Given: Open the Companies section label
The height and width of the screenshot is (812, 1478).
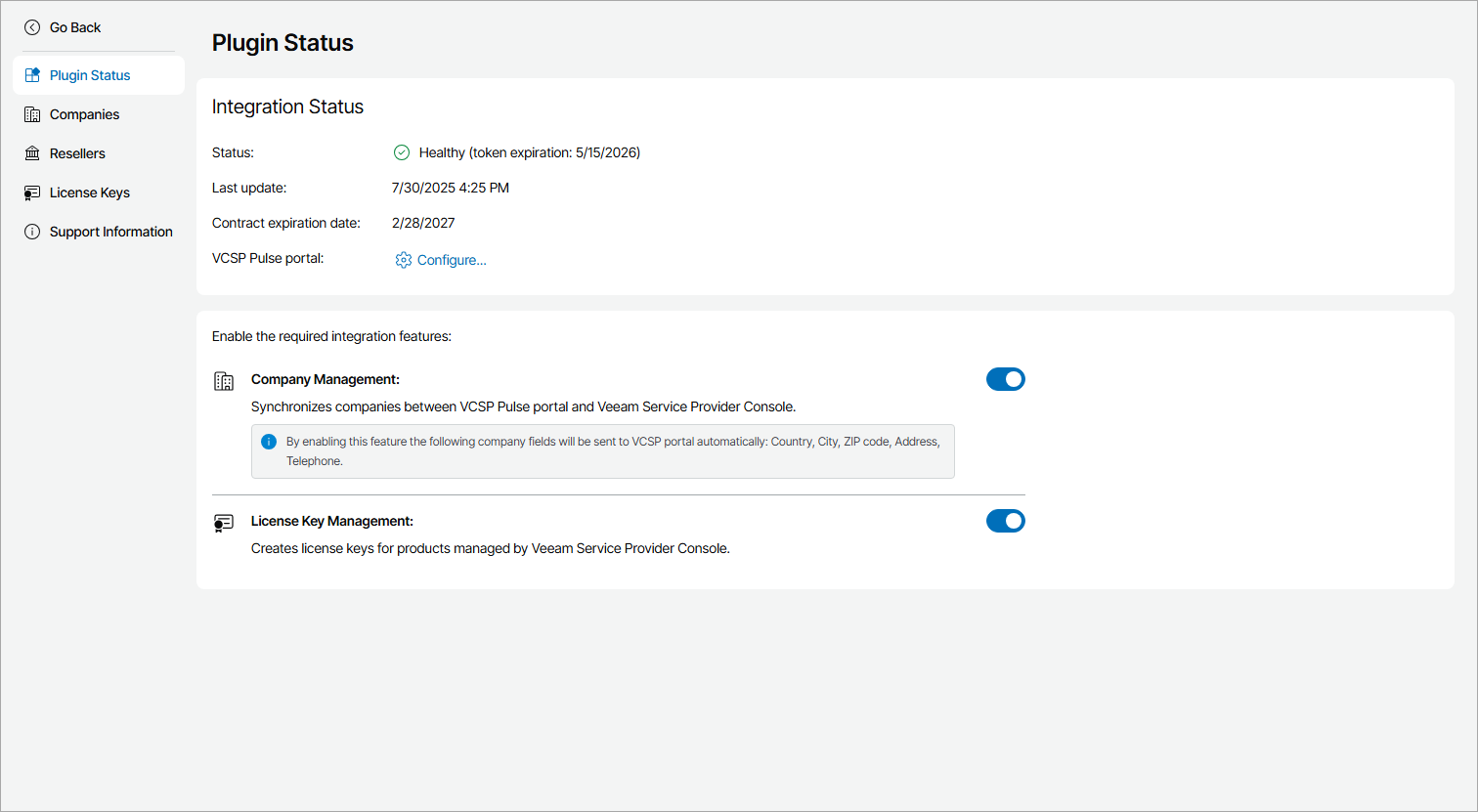Looking at the screenshot, I should [84, 114].
